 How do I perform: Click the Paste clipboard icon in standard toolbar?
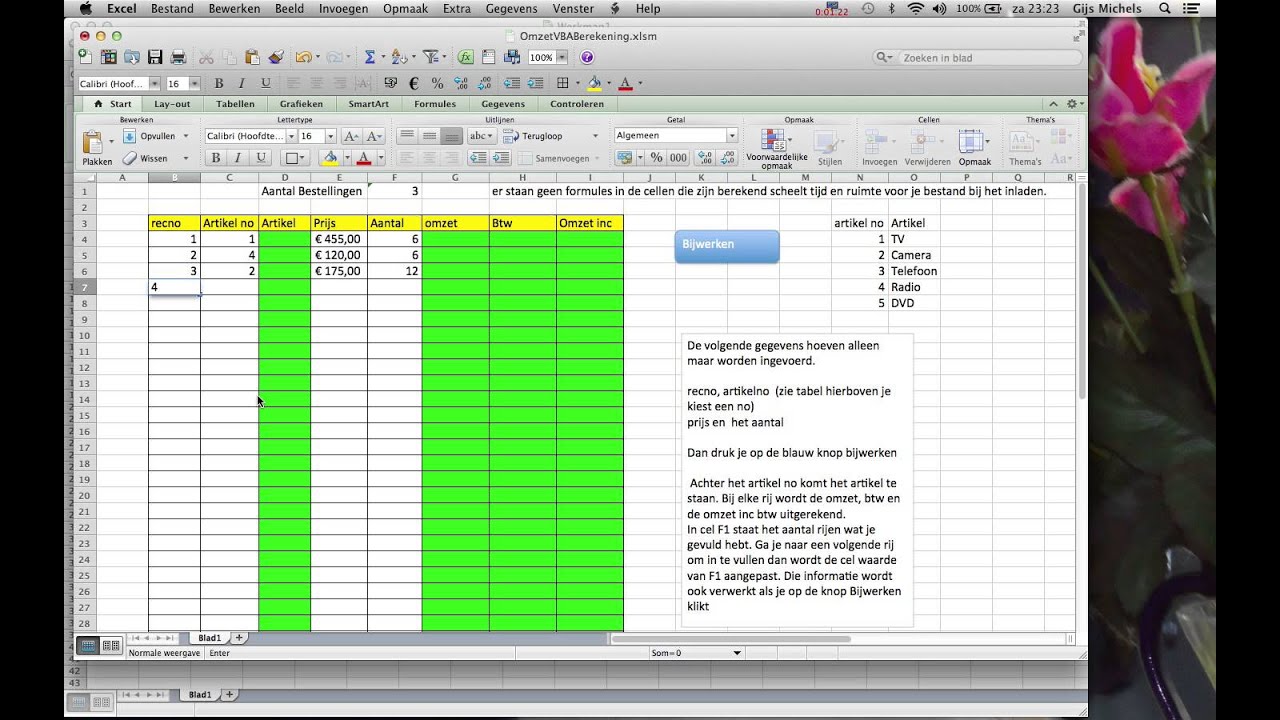click(252, 57)
